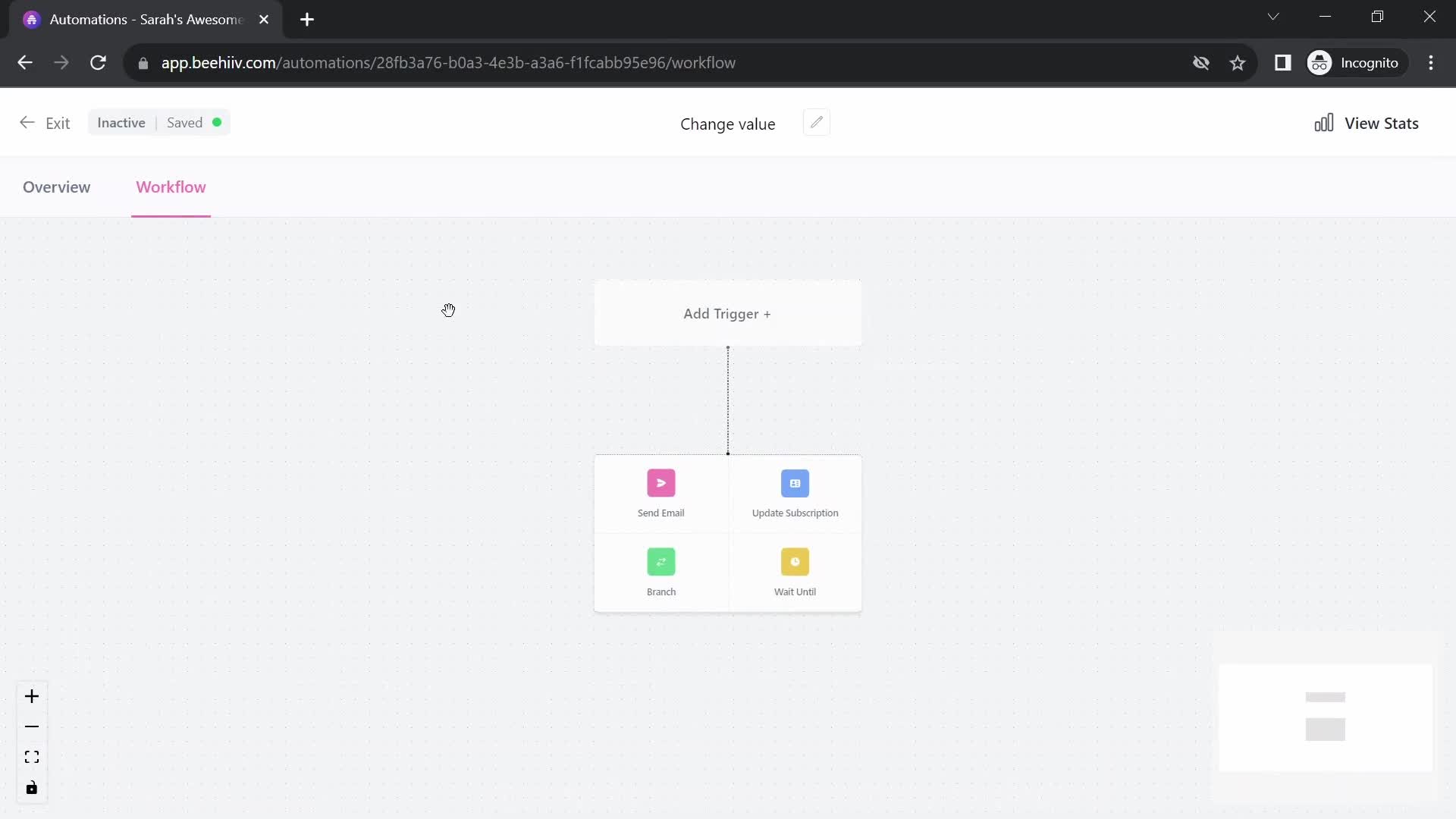The width and height of the screenshot is (1456, 819).
Task: Toggle the Inactive status indicator
Action: [121, 122]
